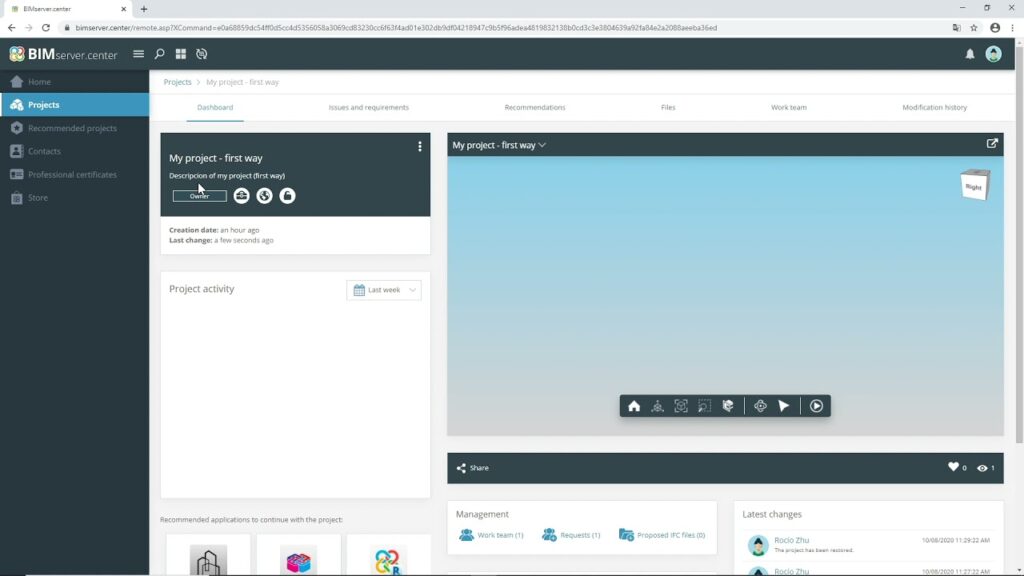Switch to the Issues and requirements tab

(368, 107)
